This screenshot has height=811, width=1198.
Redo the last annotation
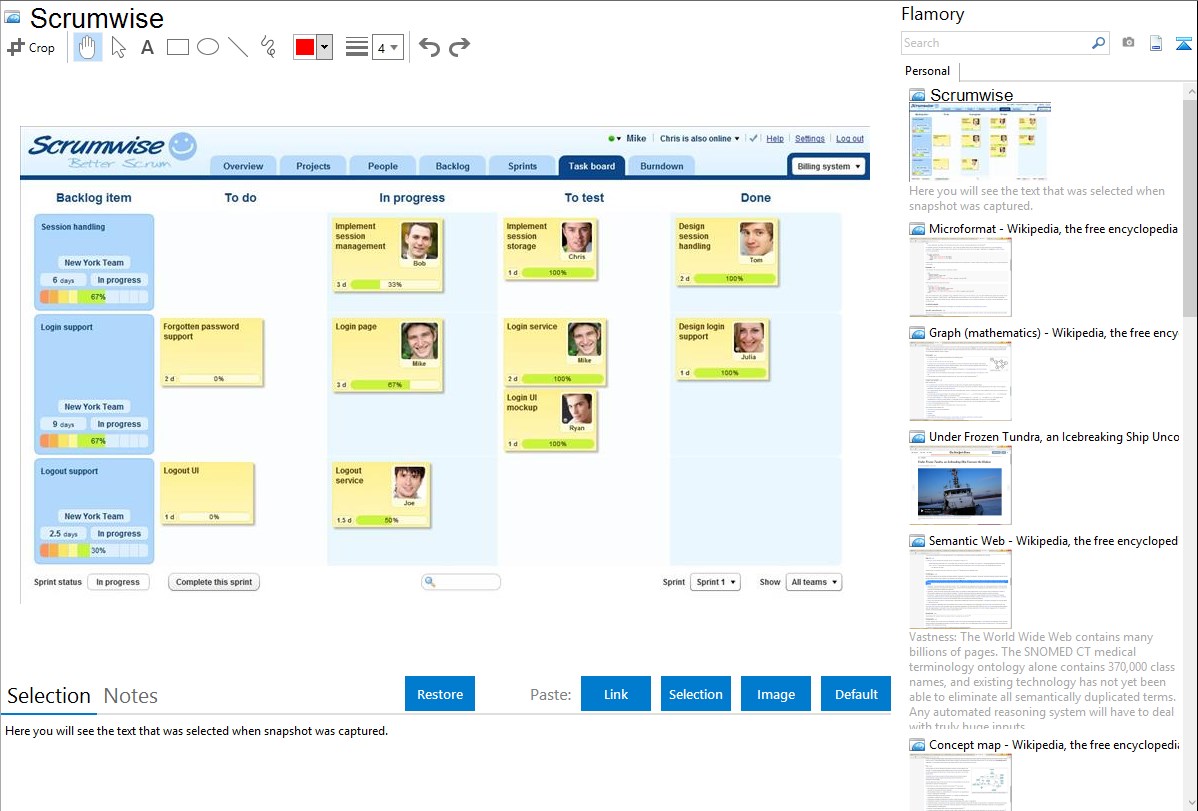(459, 47)
